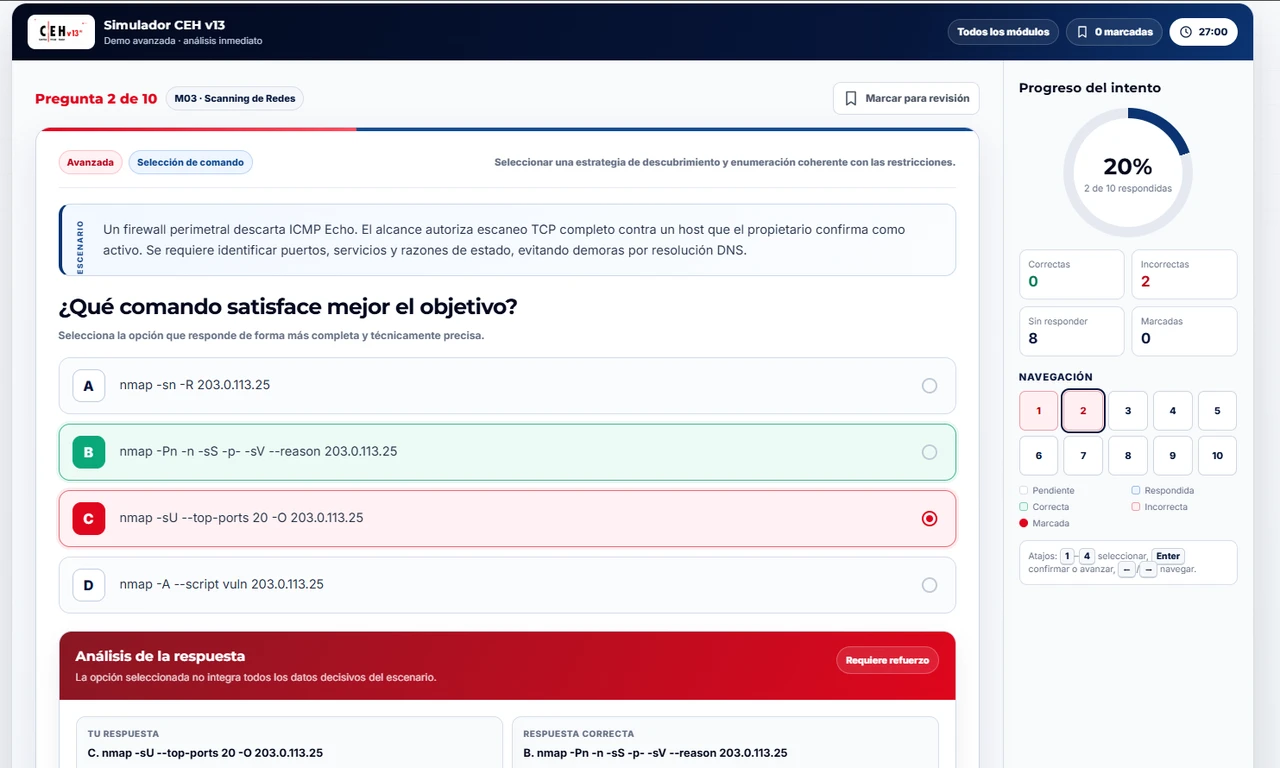
Task: Click the M03 Scanning de Redes tag
Action: 235,98
